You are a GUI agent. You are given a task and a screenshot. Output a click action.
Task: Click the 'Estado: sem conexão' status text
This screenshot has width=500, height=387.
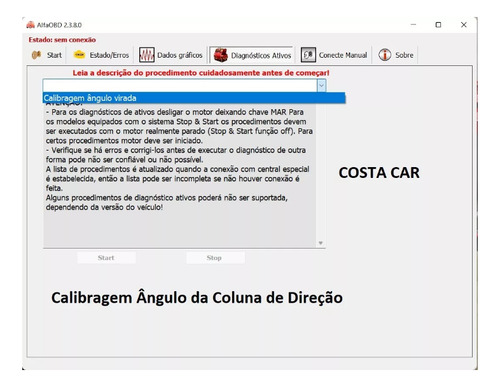tap(62, 40)
